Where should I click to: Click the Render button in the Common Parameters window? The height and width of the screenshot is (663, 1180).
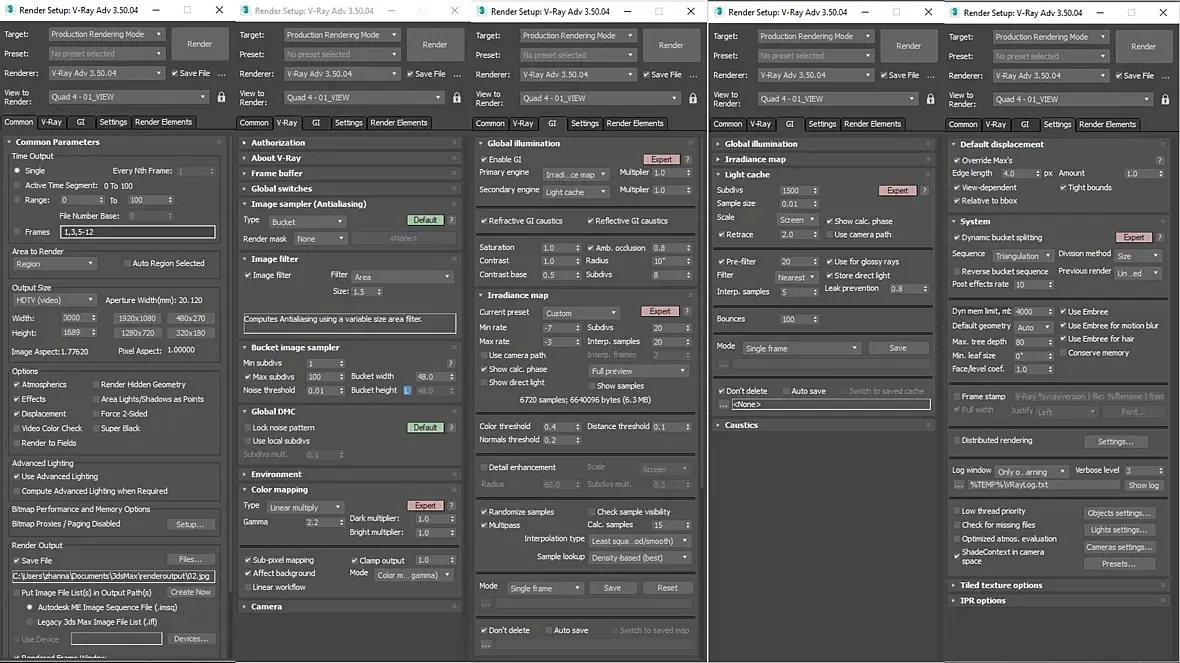[x=199, y=44]
